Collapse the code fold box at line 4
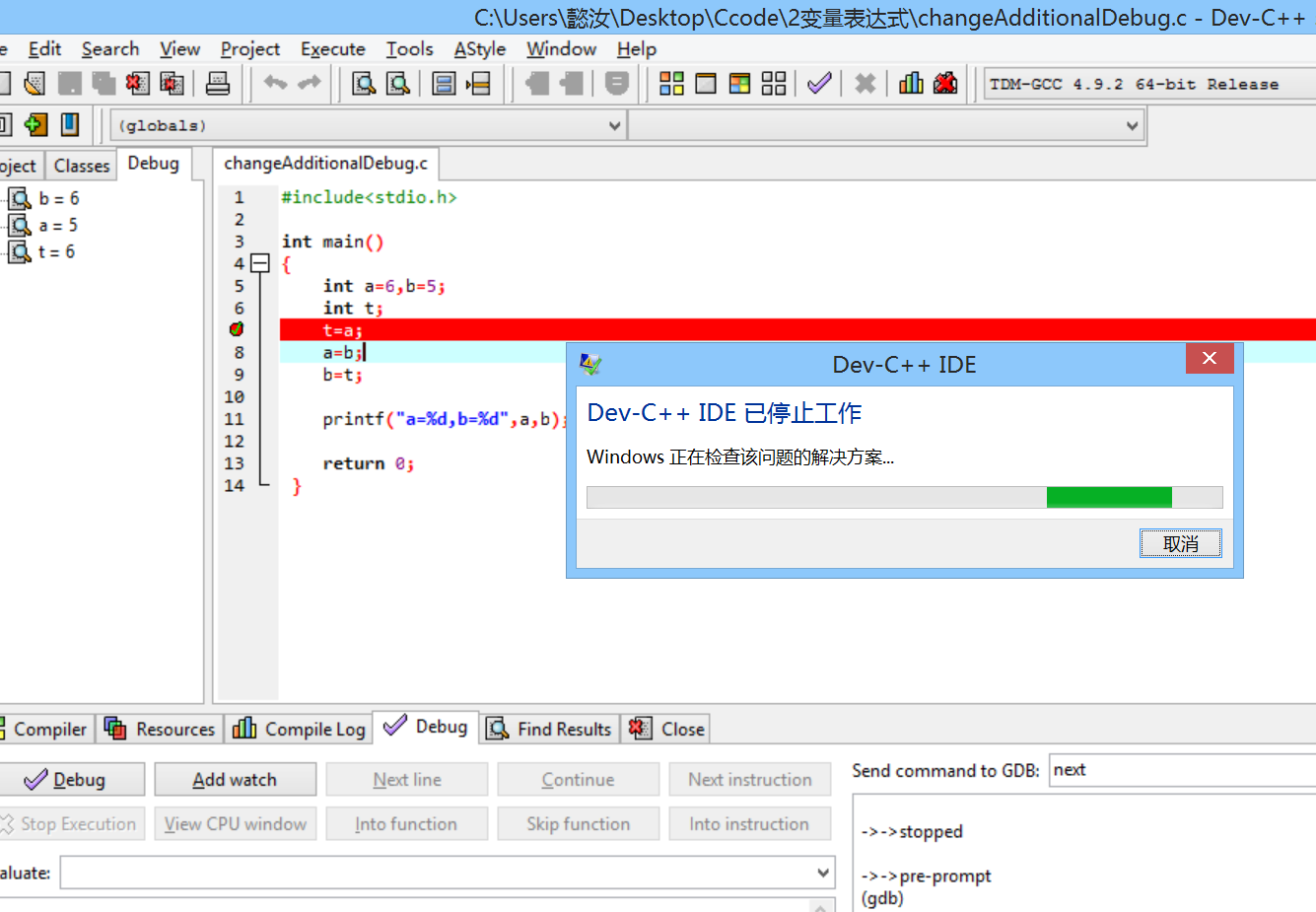The height and width of the screenshot is (912, 1316). click(260, 263)
